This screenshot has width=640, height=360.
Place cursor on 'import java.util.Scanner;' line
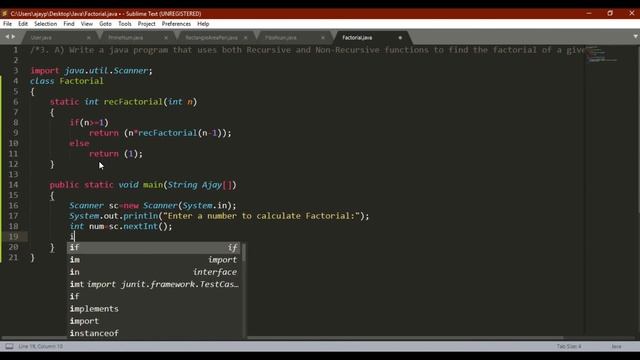click(91, 71)
